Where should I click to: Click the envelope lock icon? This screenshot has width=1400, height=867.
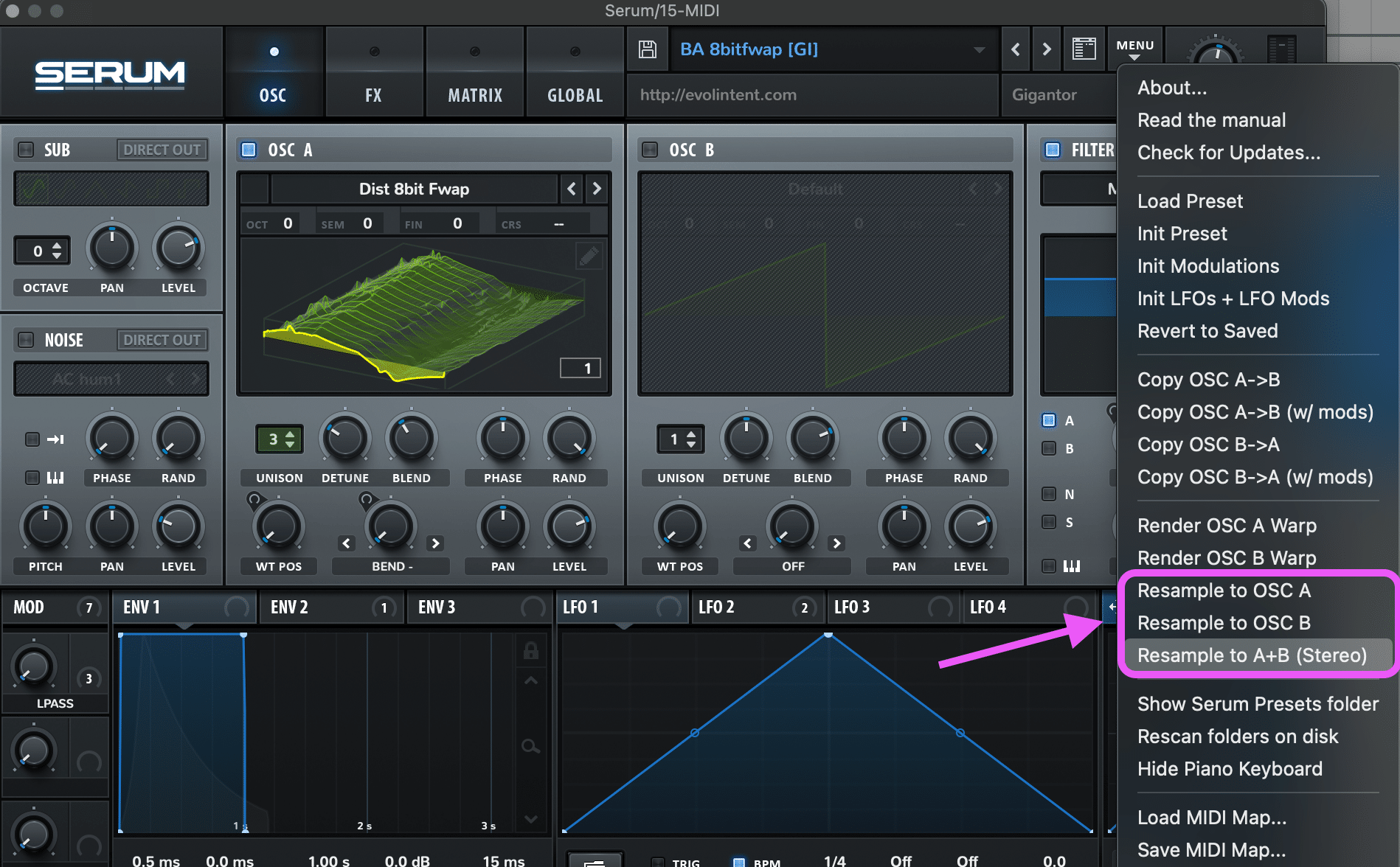tap(530, 650)
